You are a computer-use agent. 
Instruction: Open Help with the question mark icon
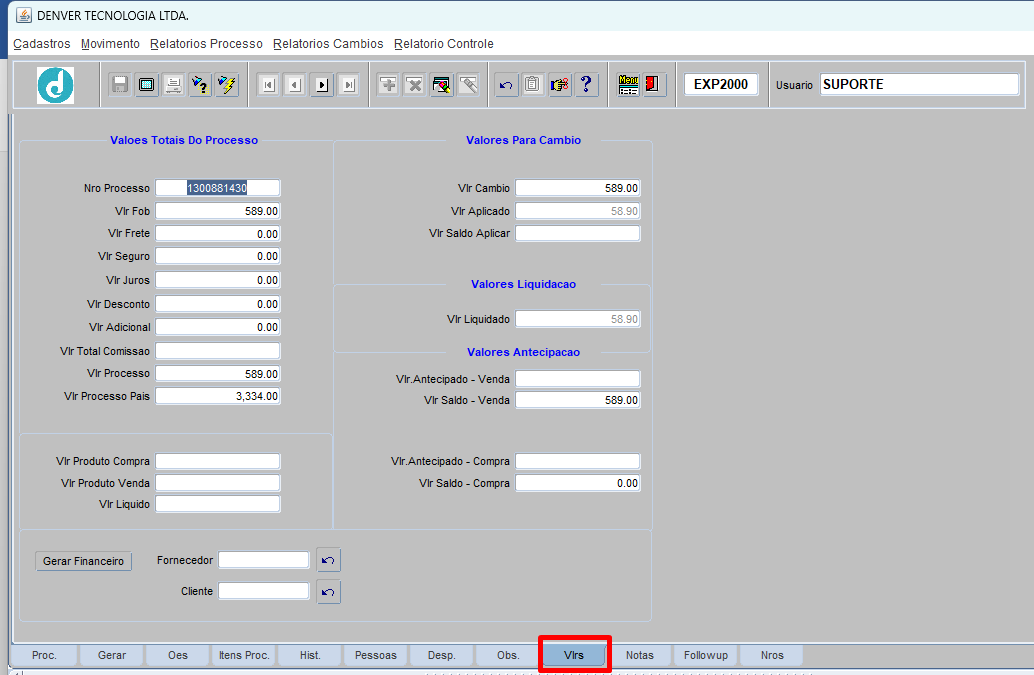tap(586, 85)
